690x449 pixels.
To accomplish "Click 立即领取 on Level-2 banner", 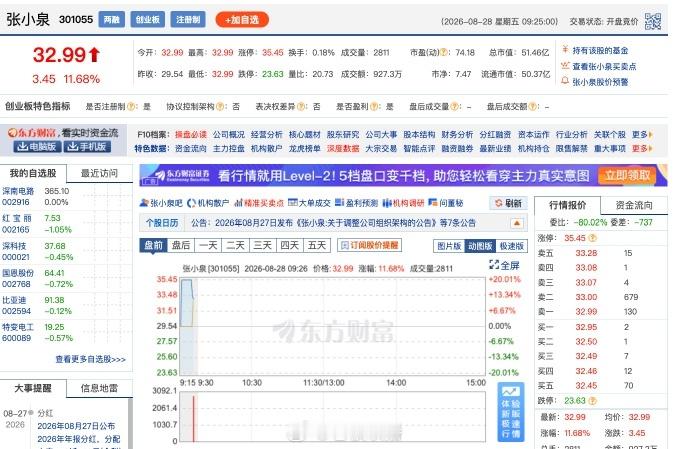I will click(628, 176).
